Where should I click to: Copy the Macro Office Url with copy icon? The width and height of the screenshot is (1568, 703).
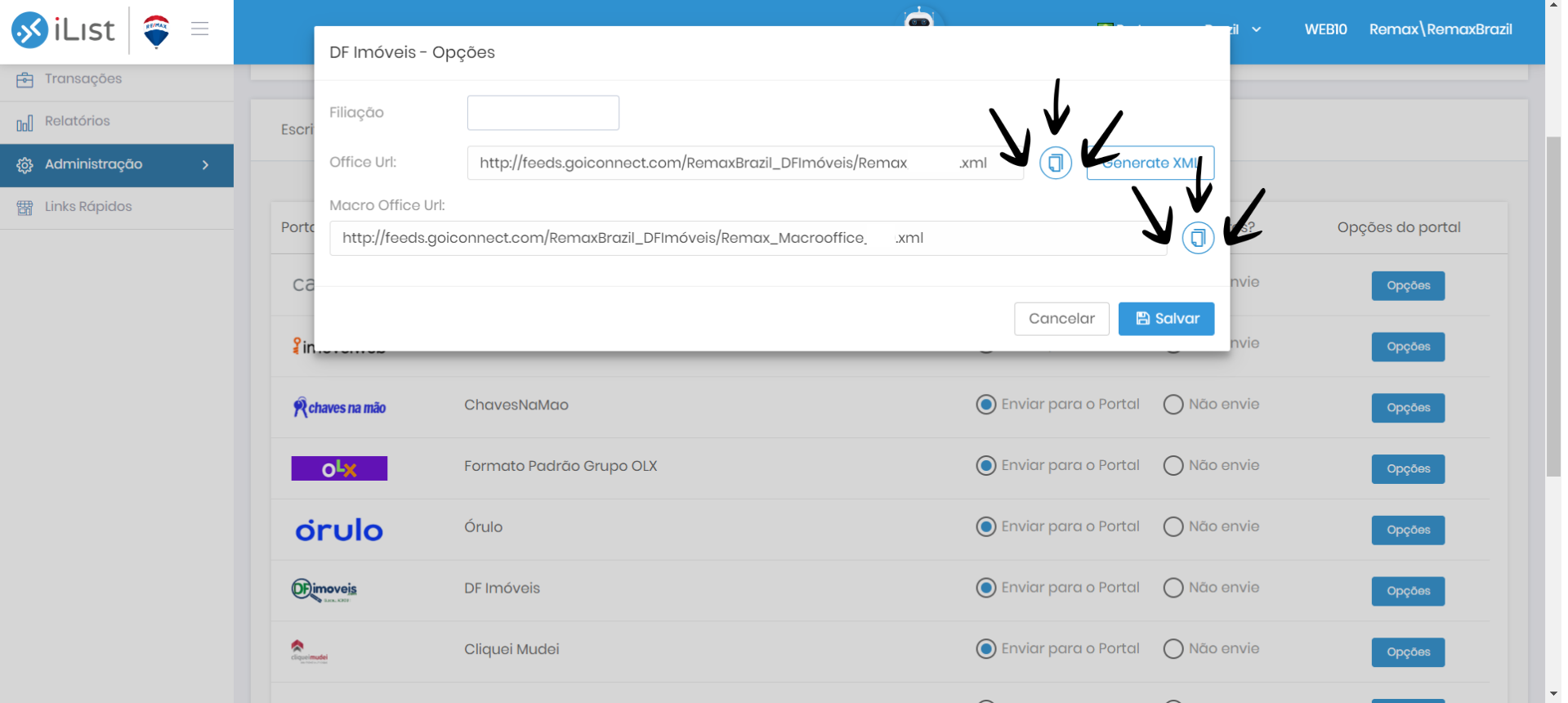pos(1198,238)
